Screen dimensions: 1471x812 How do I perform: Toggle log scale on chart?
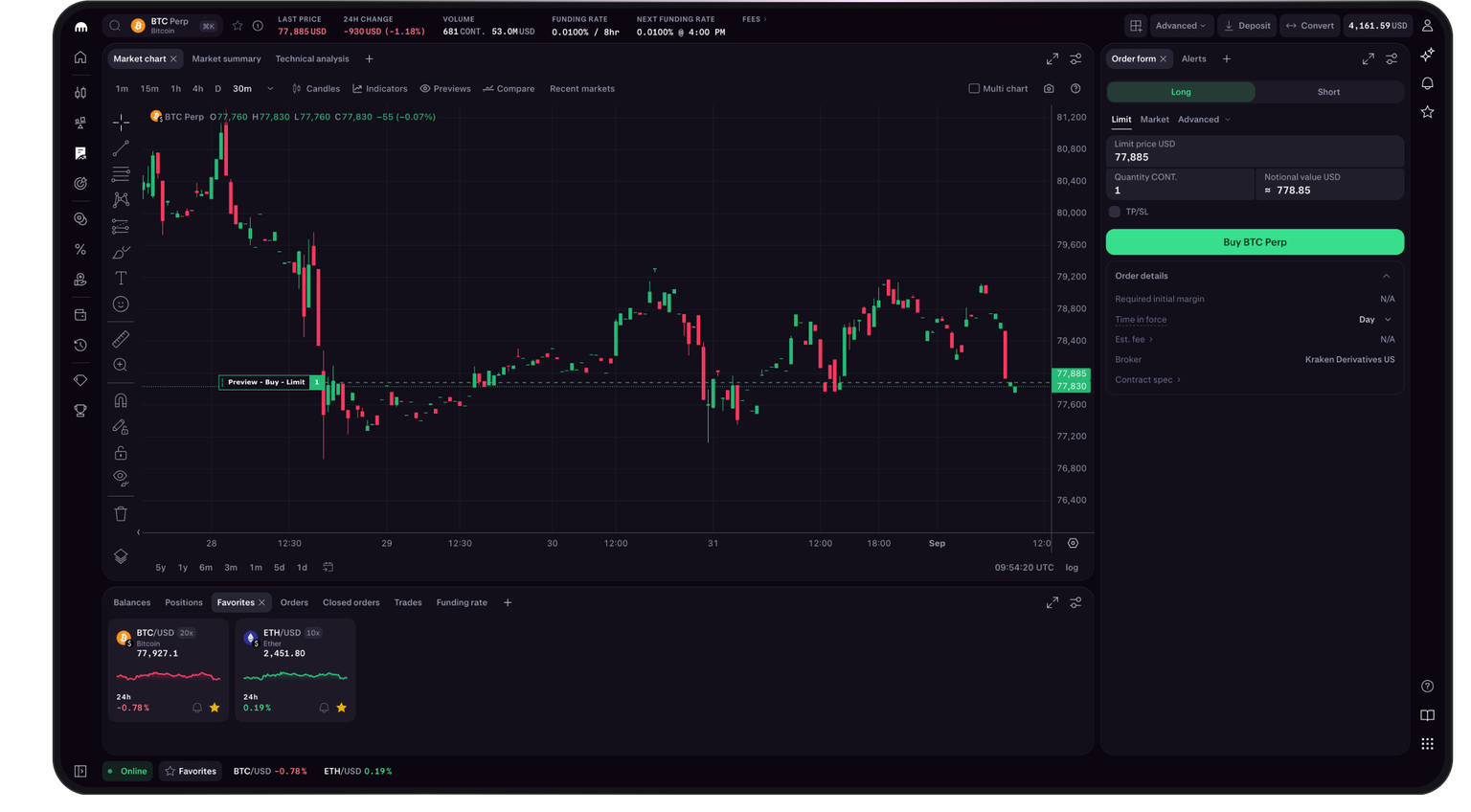(1072, 568)
